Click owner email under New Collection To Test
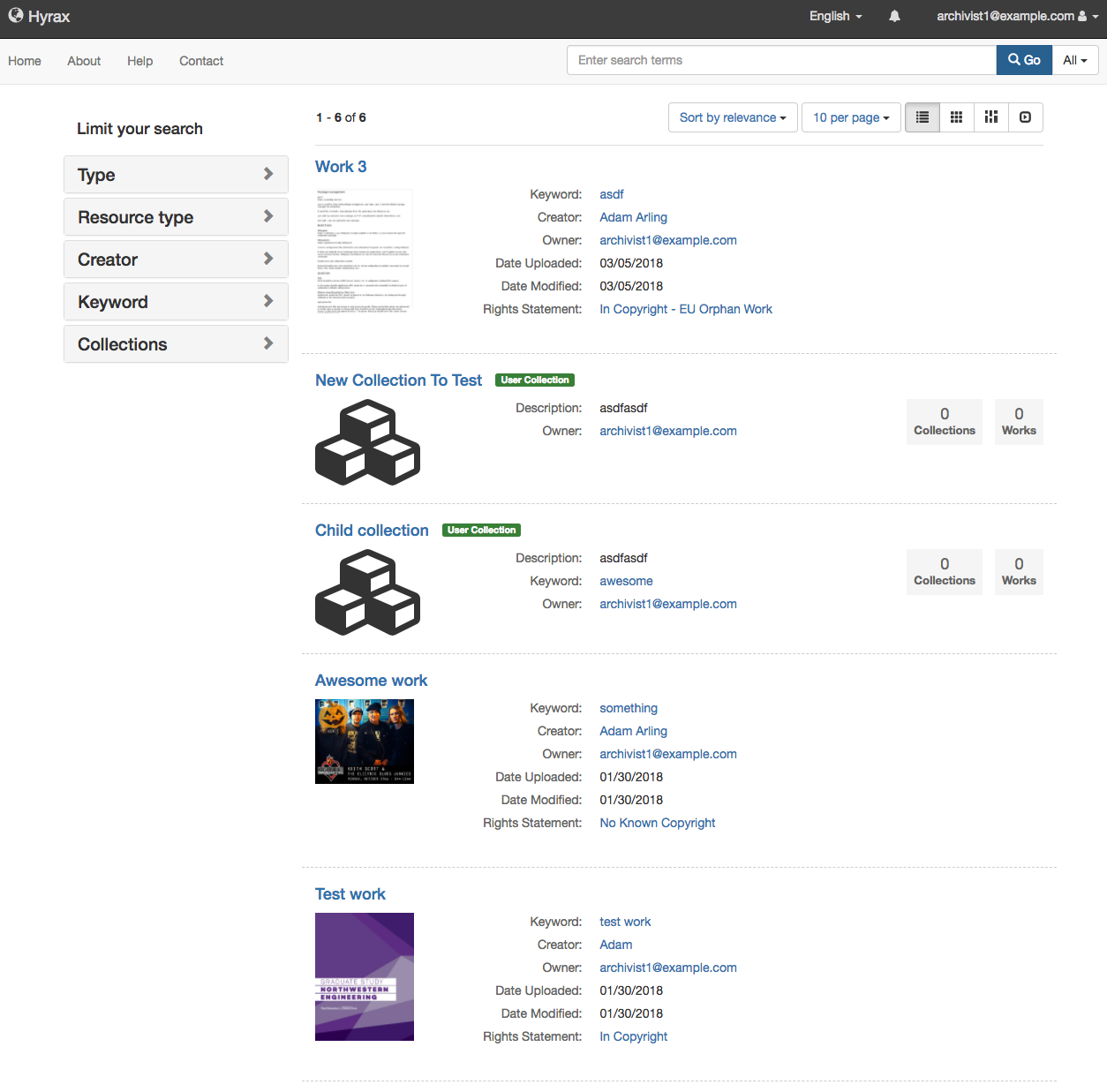1107x1092 pixels. pos(668,431)
